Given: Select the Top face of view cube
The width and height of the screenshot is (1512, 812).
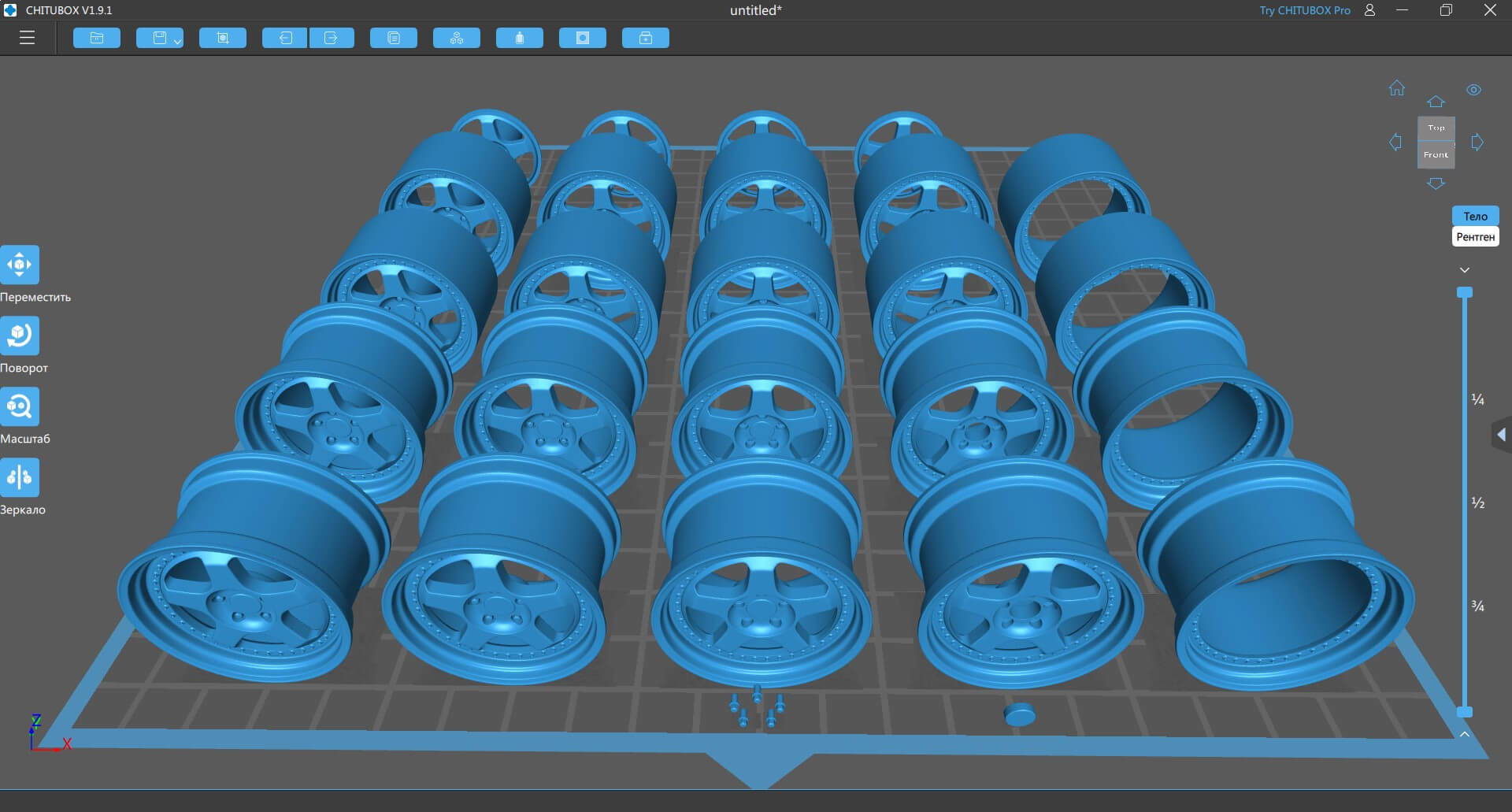Looking at the screenshot, I should tap(1436, 128).
